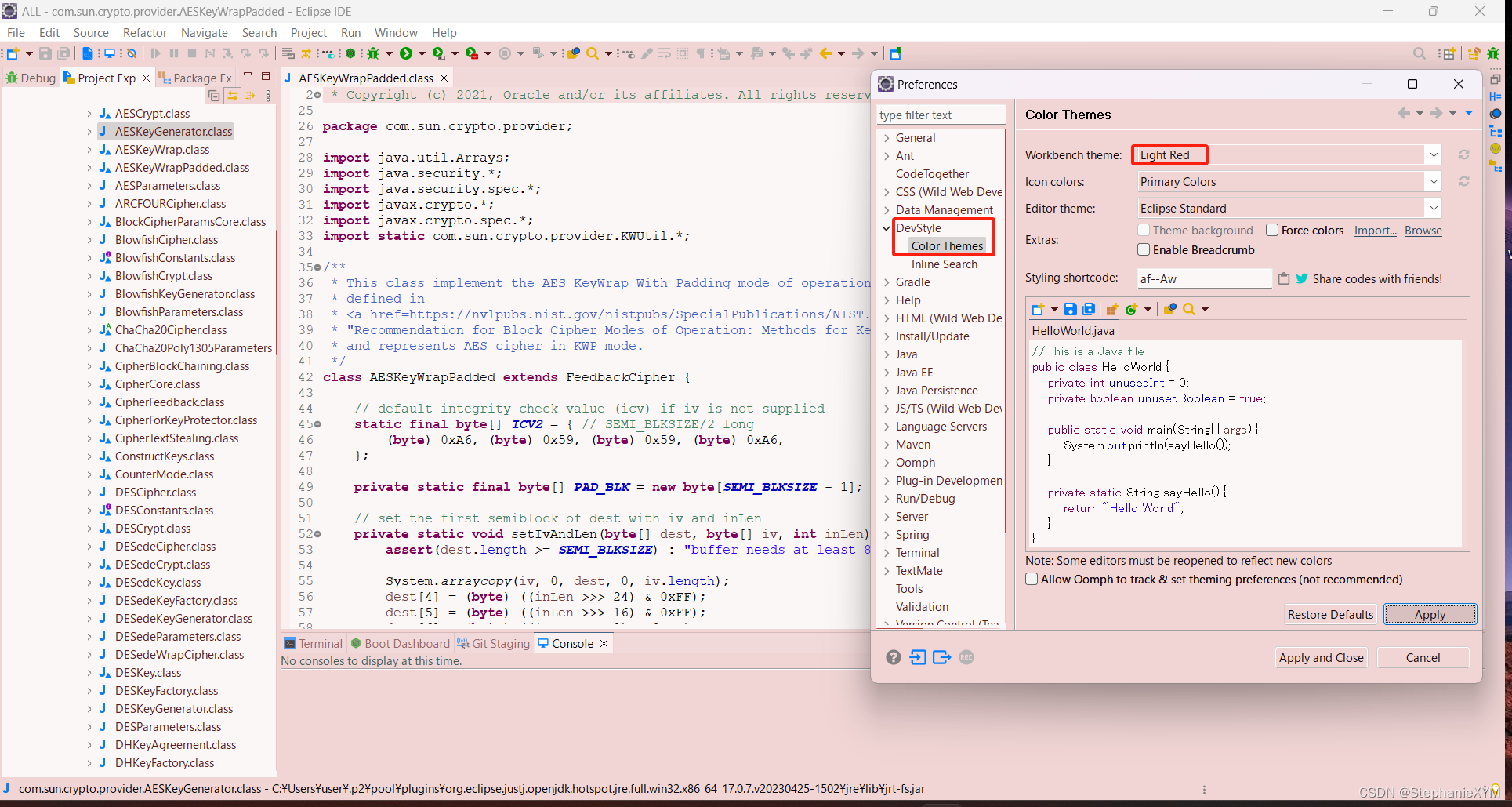Click the clipboard paste icon beside styling shortcode
1512x807 pixels.
[1284, 278]
